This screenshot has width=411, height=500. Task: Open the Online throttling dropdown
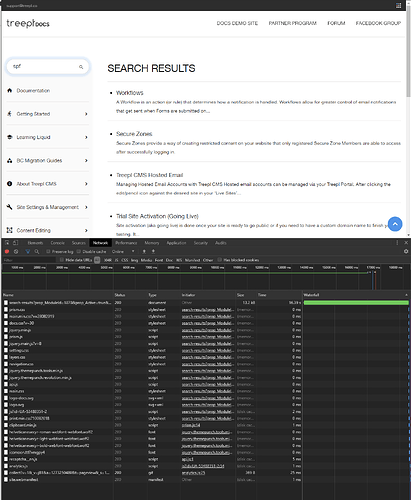tap(123, 251)
